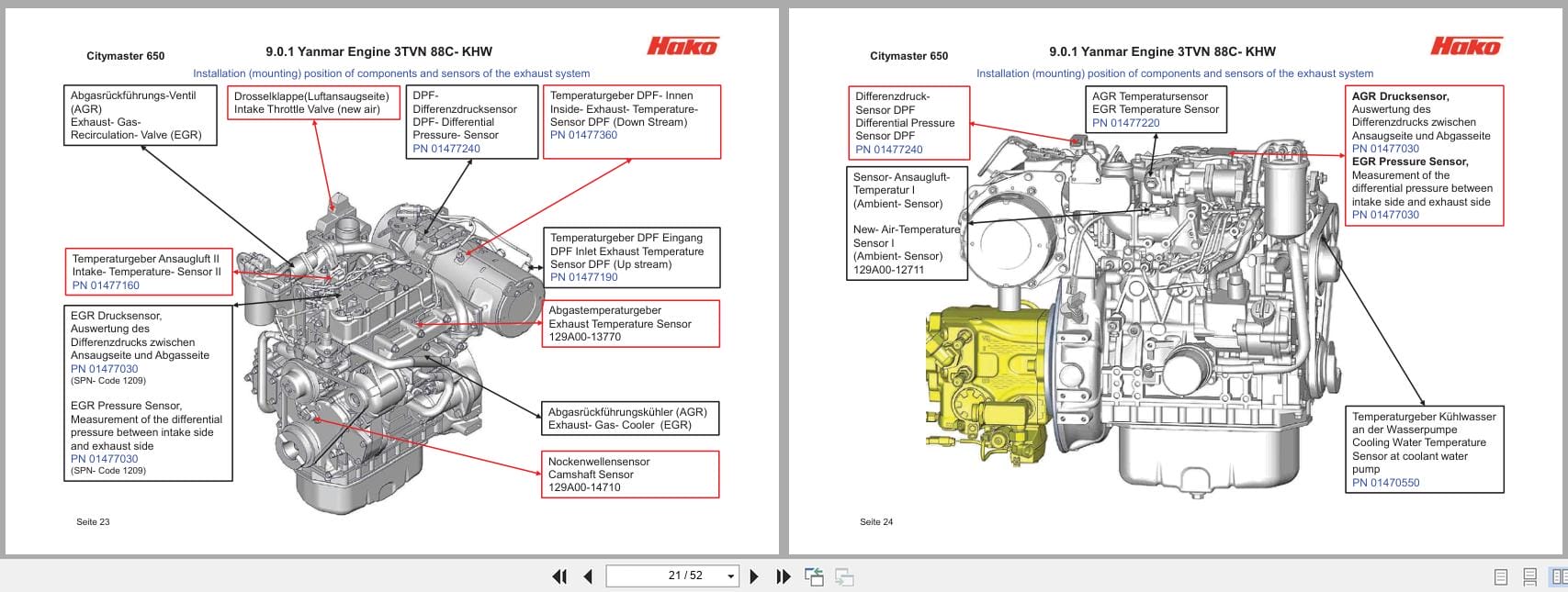Click the bold 'EGR Pressure Sensor,' heading on page 24
The height and width of the screenshot is (592, 1568).
(1410, 162)
